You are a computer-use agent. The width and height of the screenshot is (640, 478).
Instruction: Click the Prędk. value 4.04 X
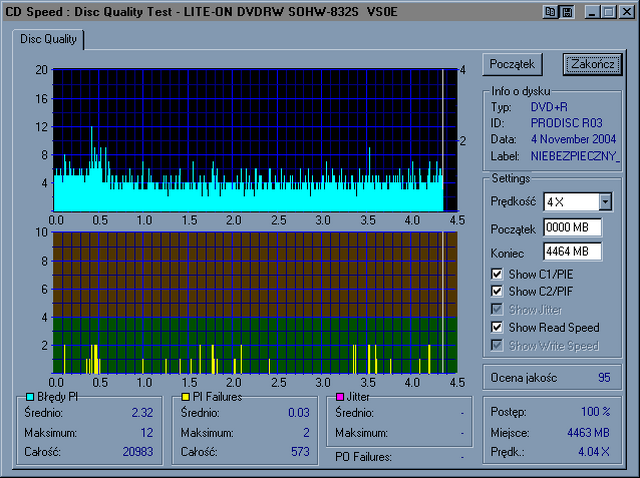click(594, 452)
